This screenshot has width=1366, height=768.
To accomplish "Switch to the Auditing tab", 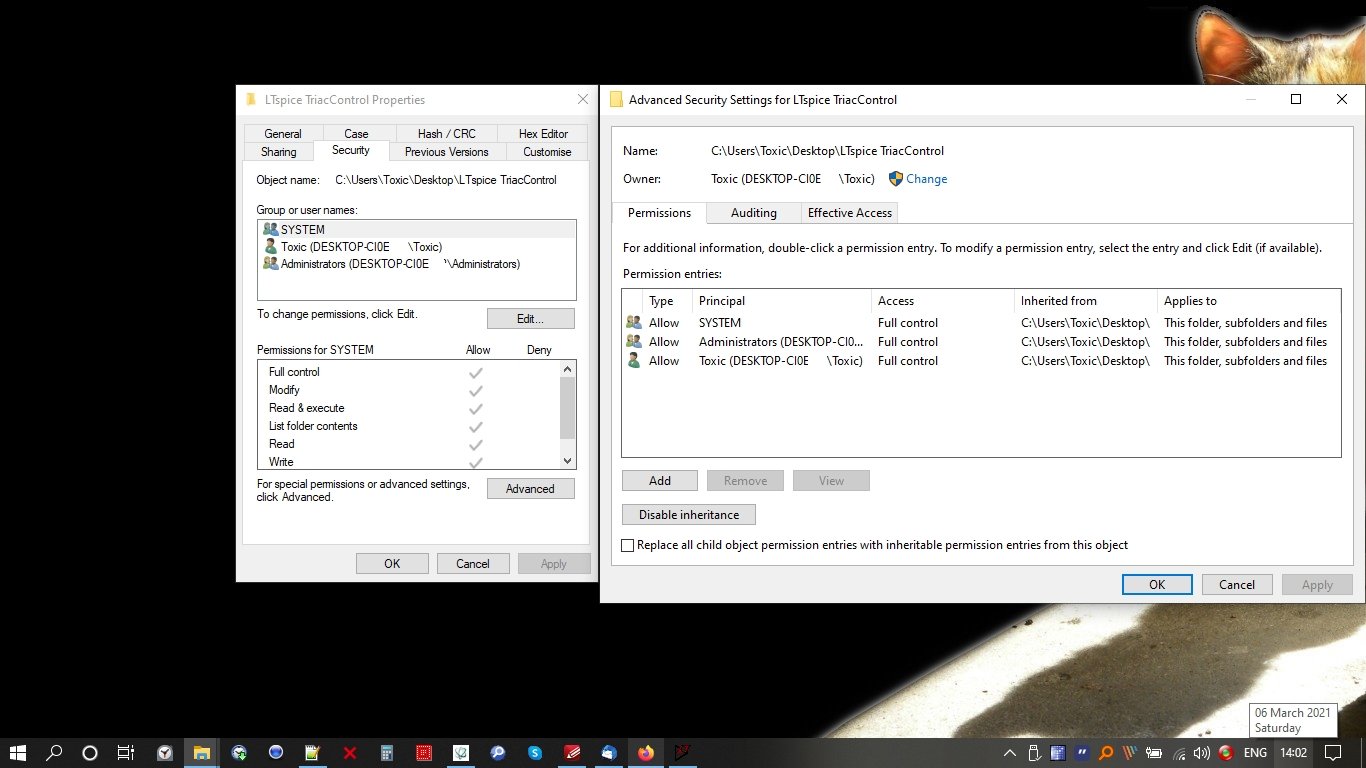I will [754, 213].
